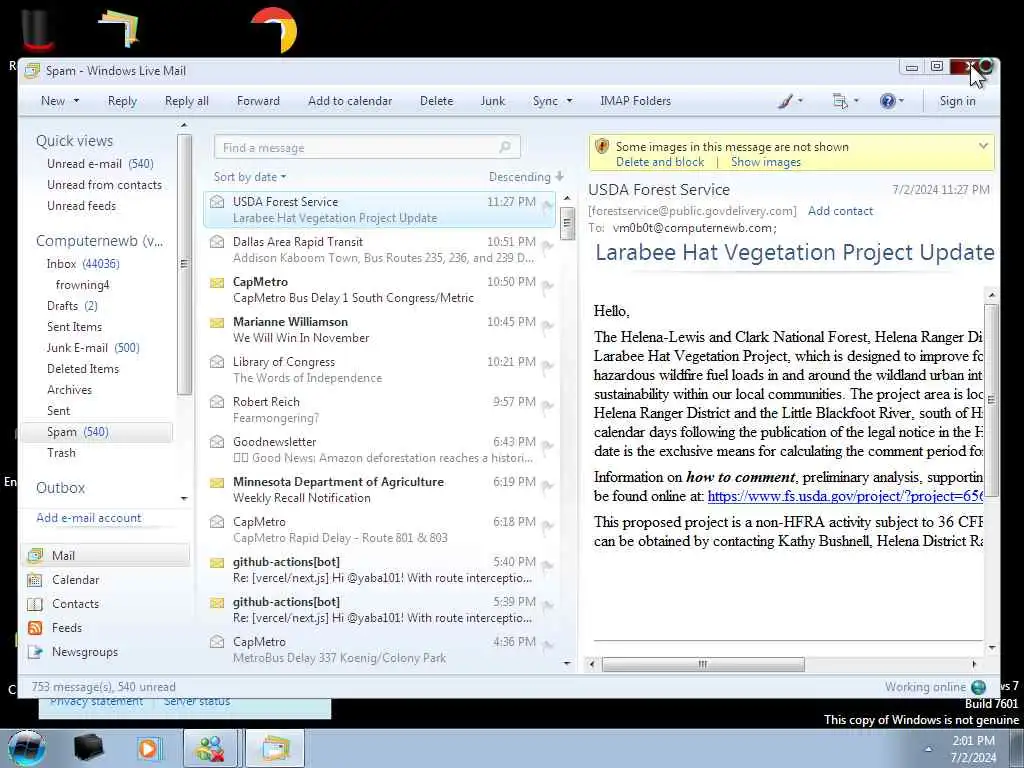Flag the Minnesota Department of Agriculture message

point(547,486)
